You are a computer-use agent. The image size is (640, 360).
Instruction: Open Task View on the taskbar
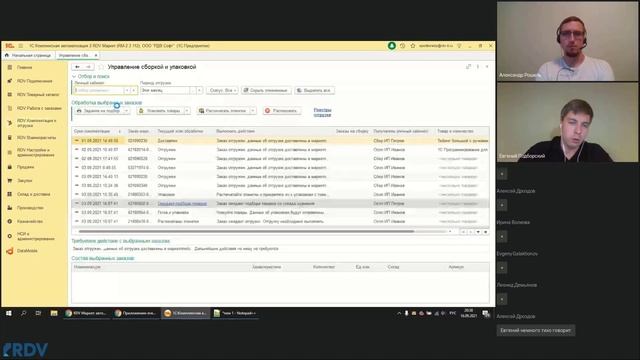click(x=38, y=313)
